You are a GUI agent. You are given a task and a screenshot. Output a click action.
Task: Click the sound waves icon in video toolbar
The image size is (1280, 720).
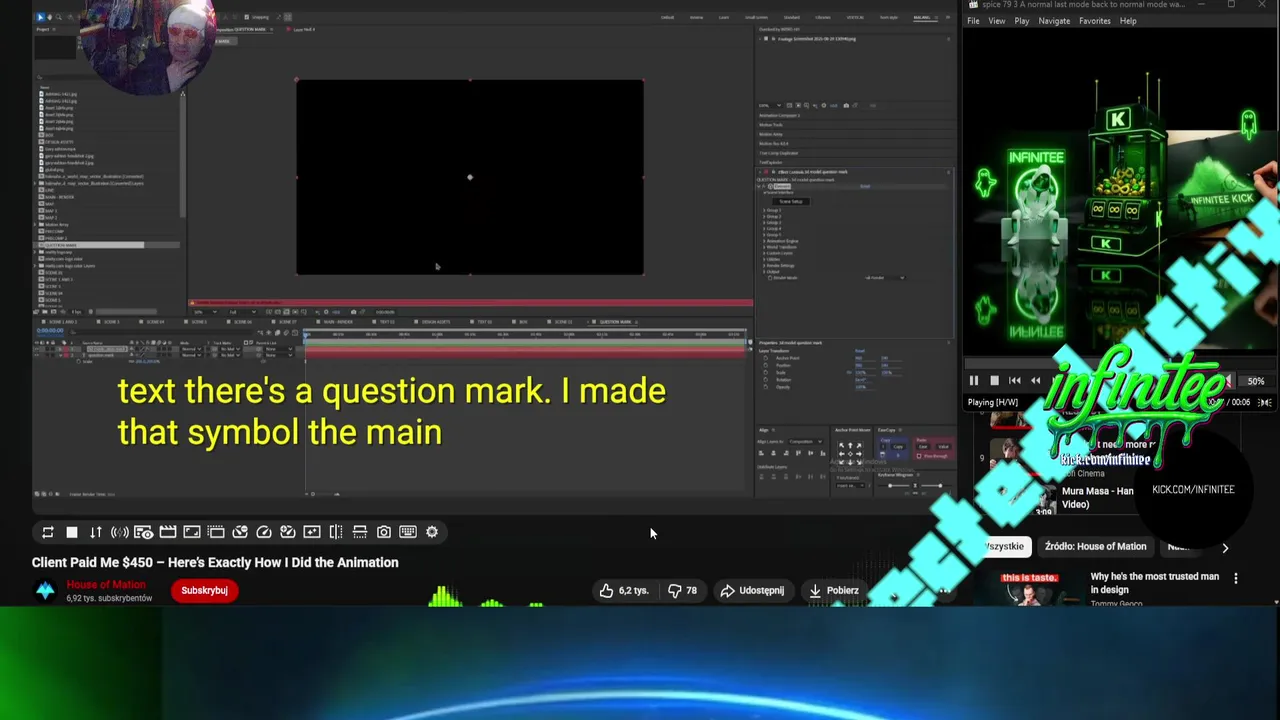tap(120, 532)
